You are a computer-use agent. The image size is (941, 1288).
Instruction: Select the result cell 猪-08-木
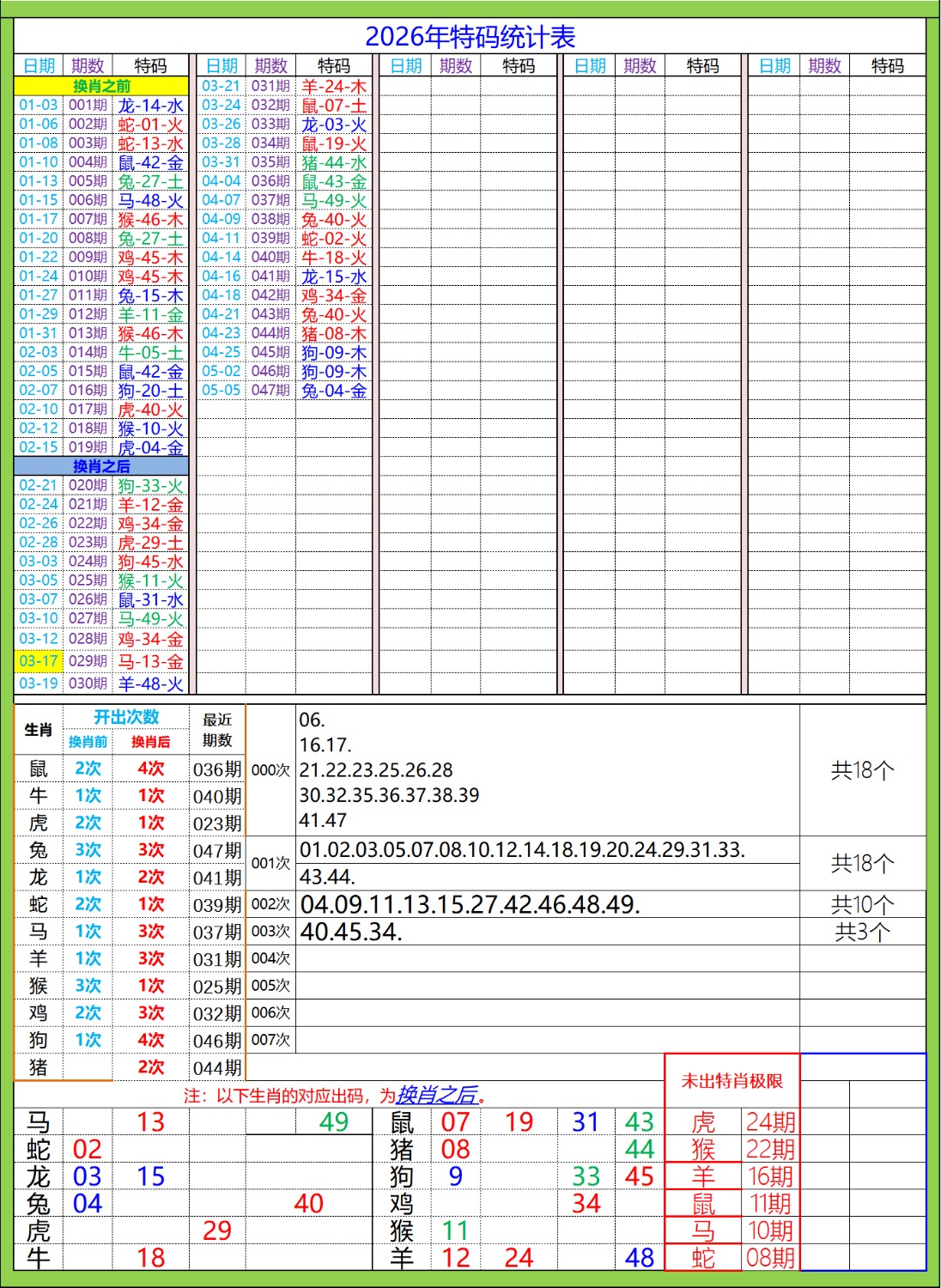click(334, 332)
